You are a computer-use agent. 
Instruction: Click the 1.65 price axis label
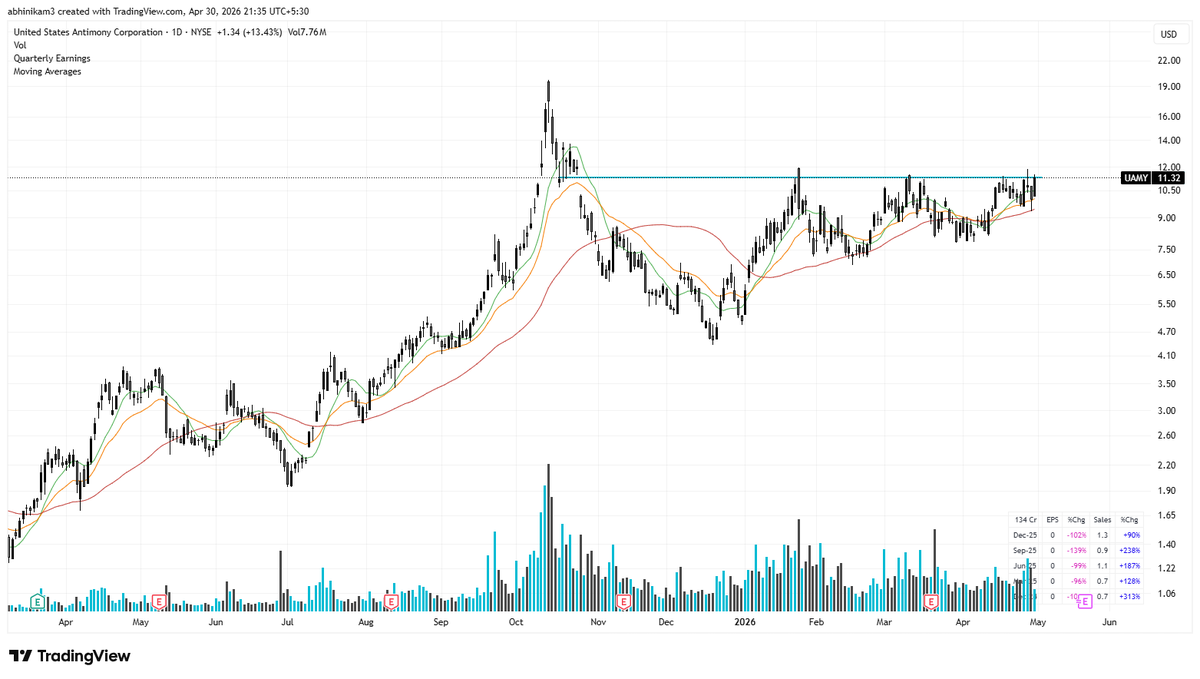pos(1168,515)
